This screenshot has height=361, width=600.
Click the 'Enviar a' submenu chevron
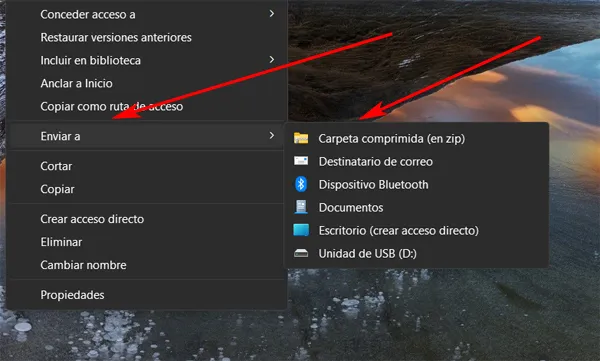(272, 136)
